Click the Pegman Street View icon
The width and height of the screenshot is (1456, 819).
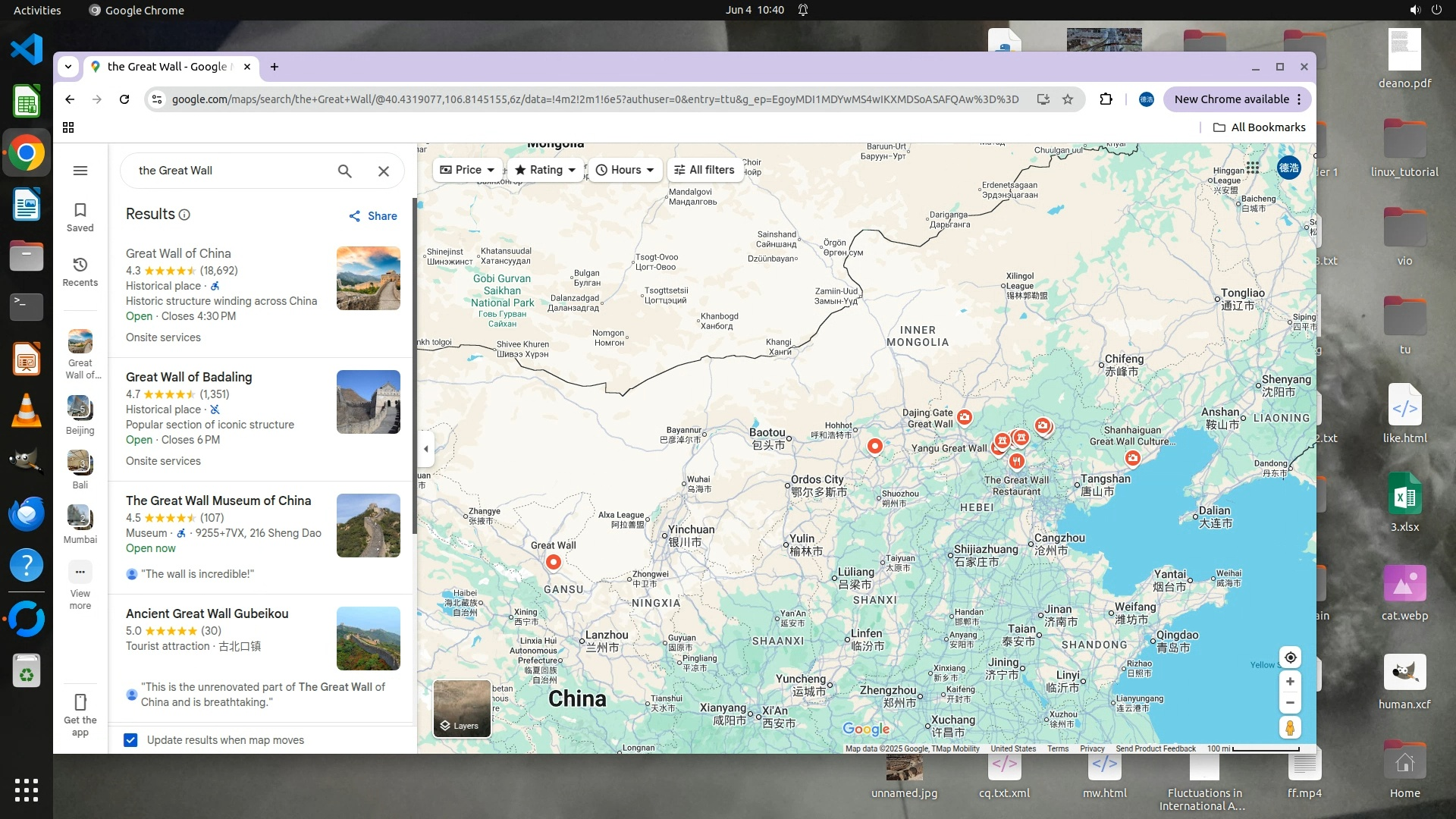coord(1290,728)
